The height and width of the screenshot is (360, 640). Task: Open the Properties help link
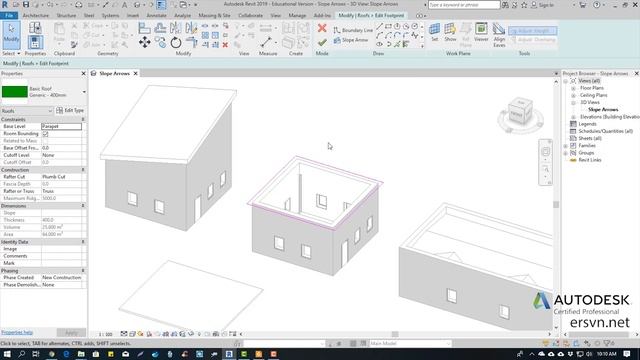point(17,332)
